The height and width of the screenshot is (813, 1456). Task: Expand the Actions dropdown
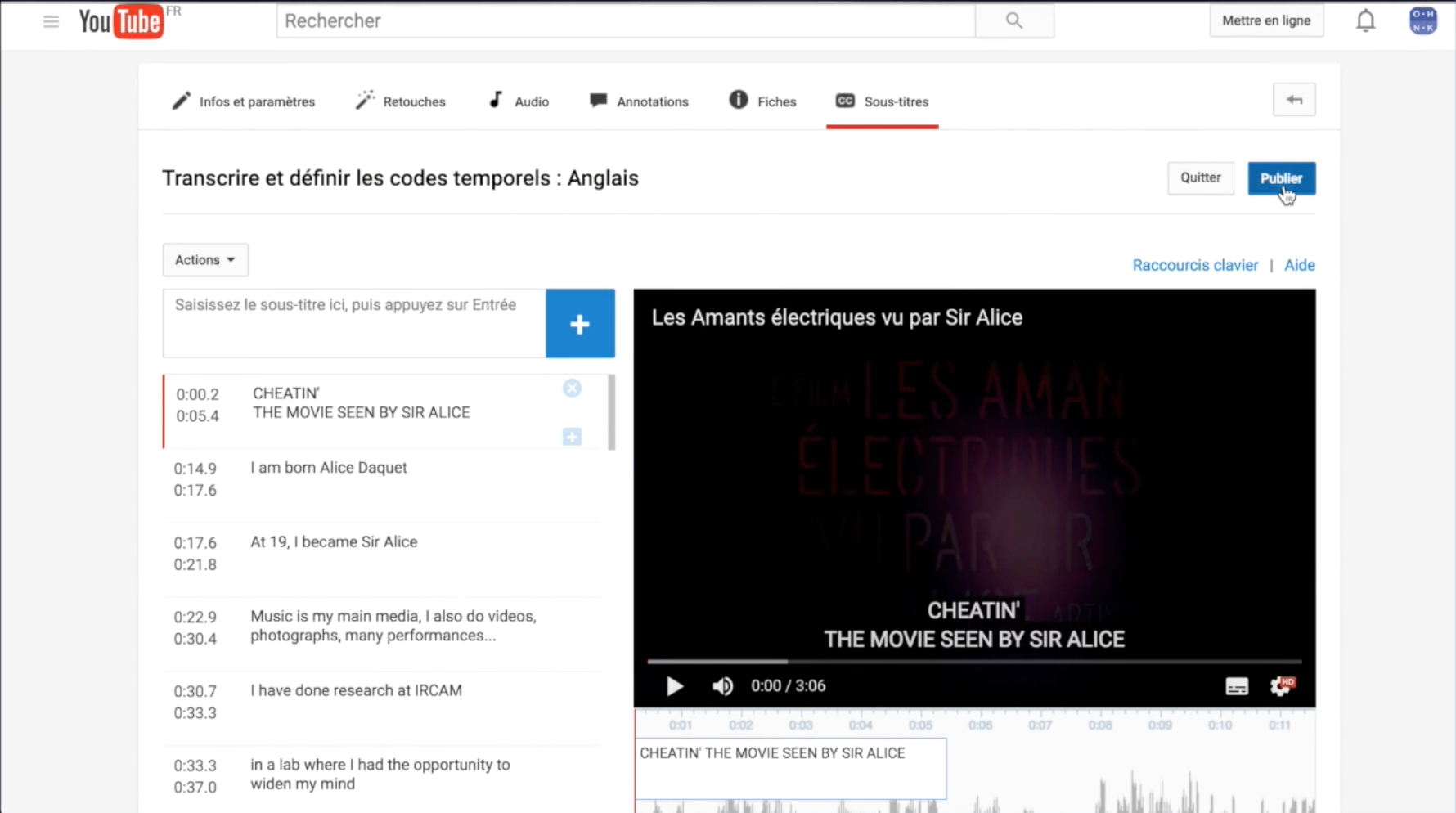pyautogui.click(x=204, y=260)
